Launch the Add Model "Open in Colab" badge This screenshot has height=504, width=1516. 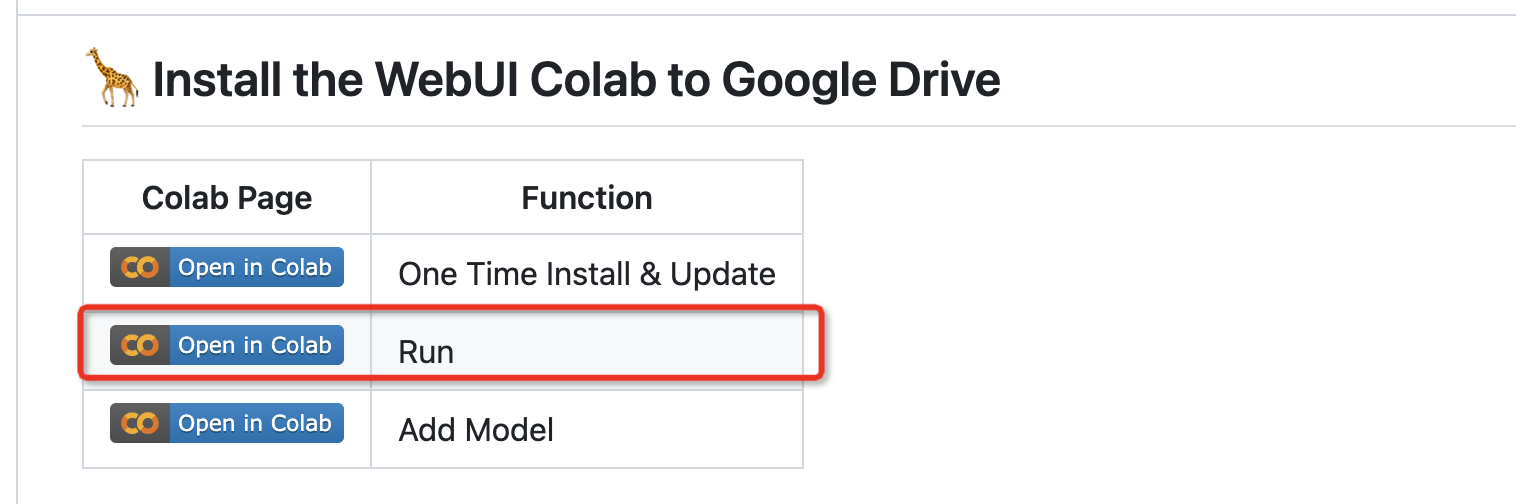coord(254,423)
